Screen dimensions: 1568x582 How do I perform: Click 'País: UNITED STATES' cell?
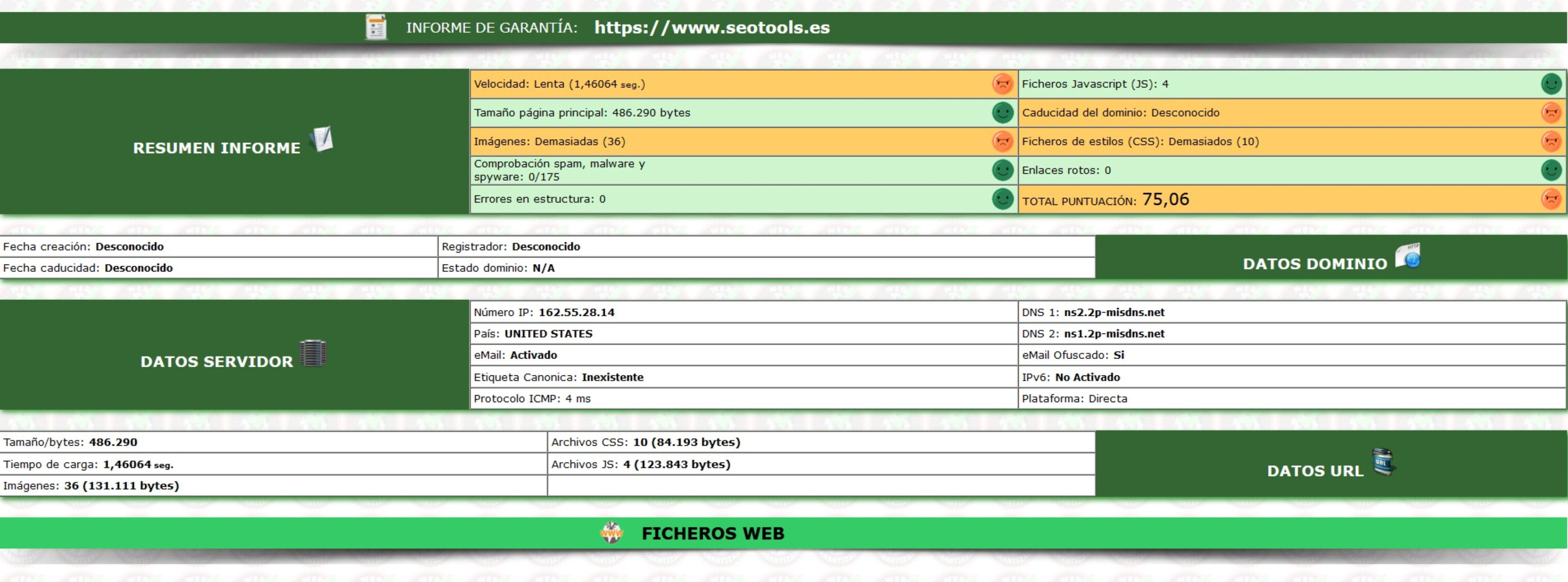tap(744, 334)
